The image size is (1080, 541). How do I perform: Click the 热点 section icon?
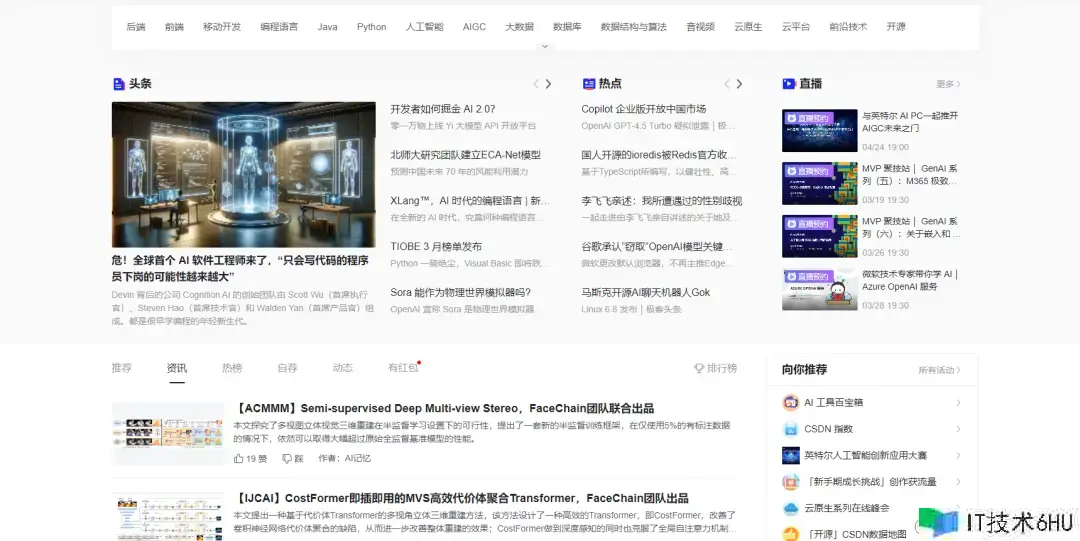click(589, 84)
